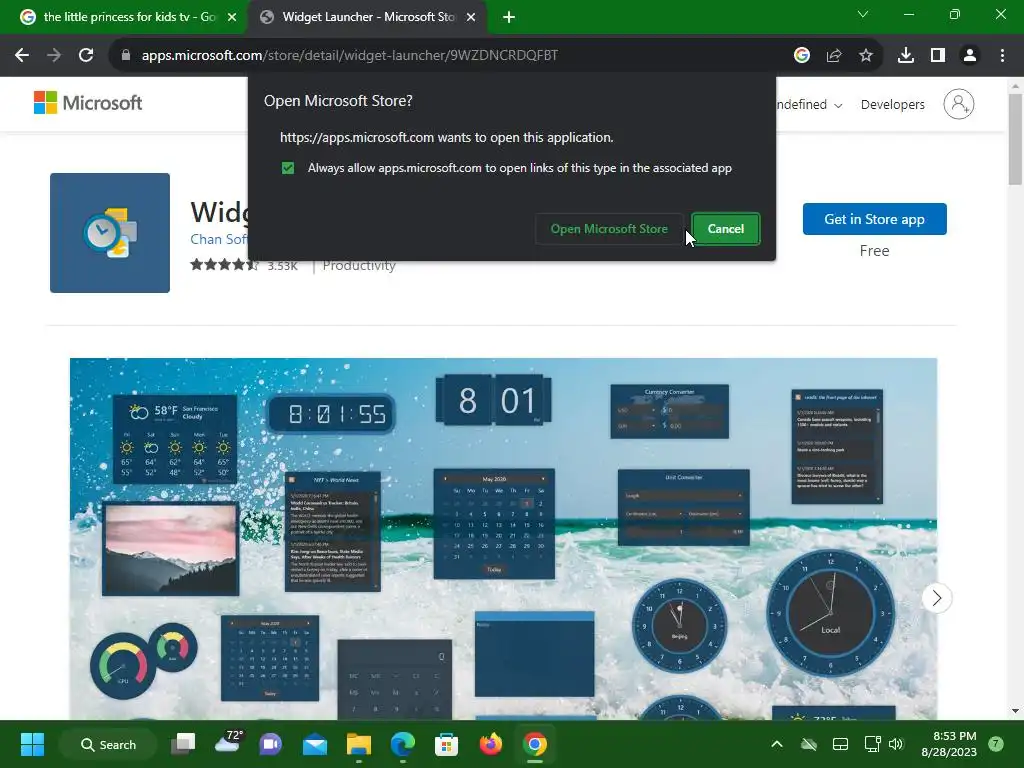Click taskbar Search box

[x=108, y=744]
